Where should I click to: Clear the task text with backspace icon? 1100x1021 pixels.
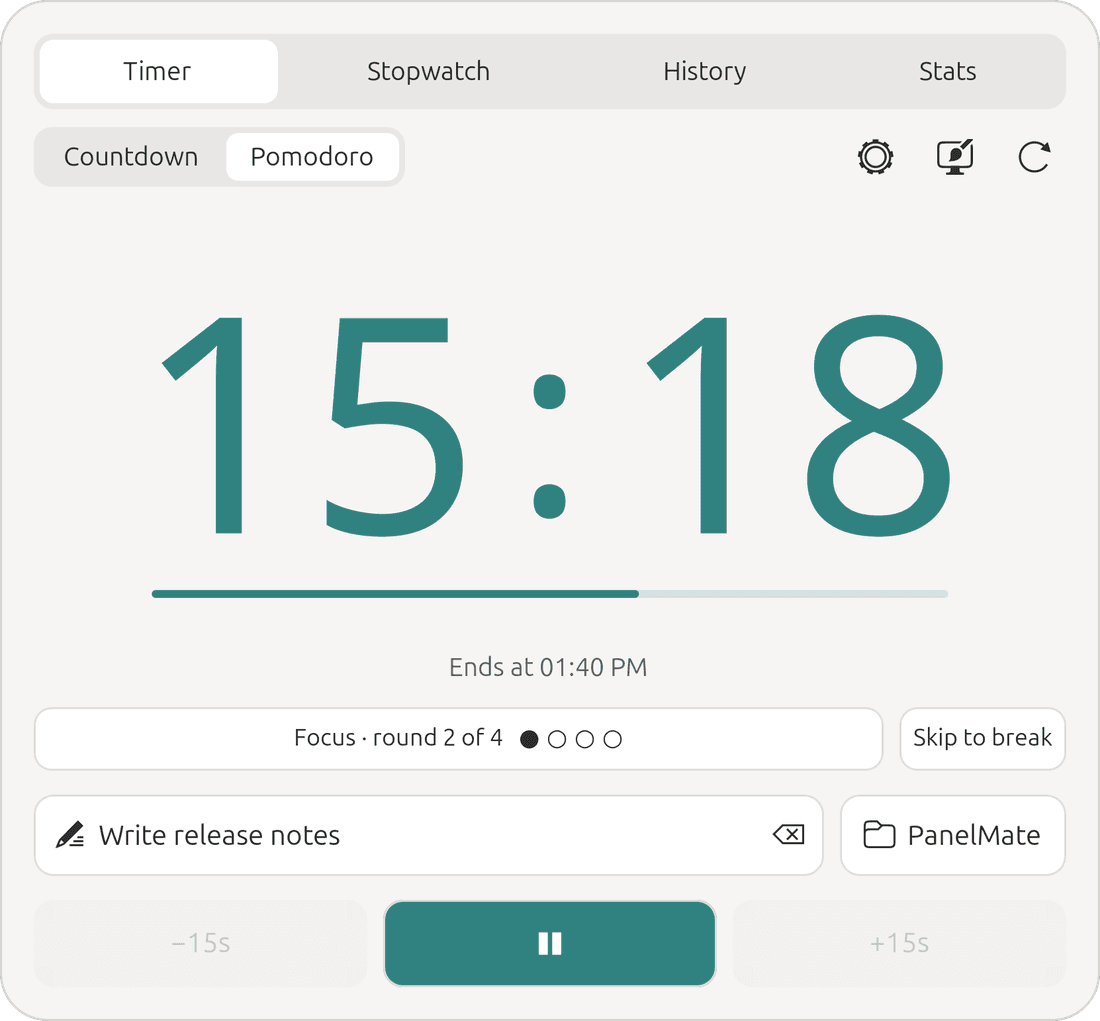[789, 834]
